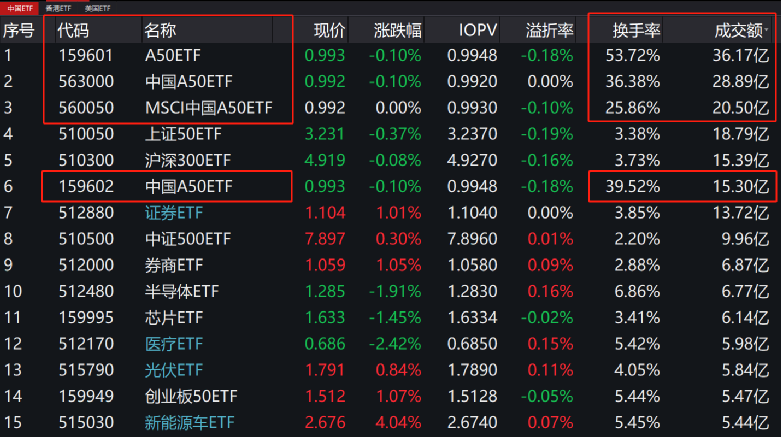Click the 39.52% turnover rate value

click(633, 186)
